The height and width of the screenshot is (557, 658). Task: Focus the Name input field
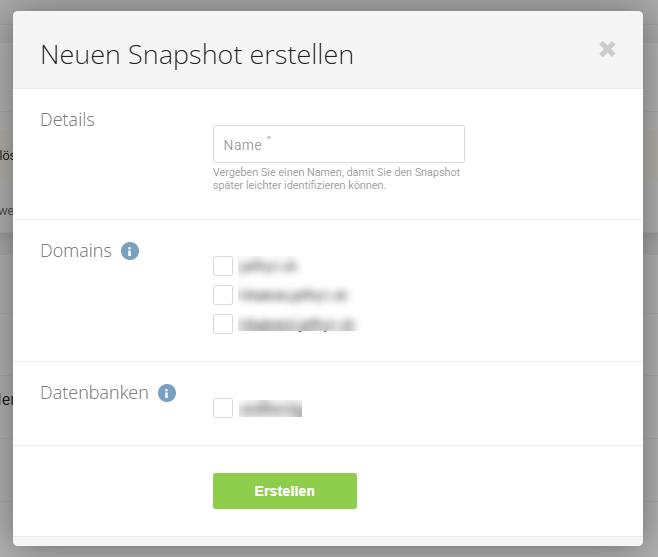point(339,144)
